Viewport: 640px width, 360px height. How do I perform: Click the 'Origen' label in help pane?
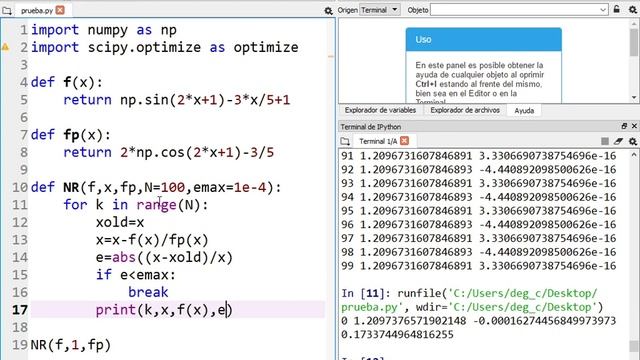tap(348, 10)
